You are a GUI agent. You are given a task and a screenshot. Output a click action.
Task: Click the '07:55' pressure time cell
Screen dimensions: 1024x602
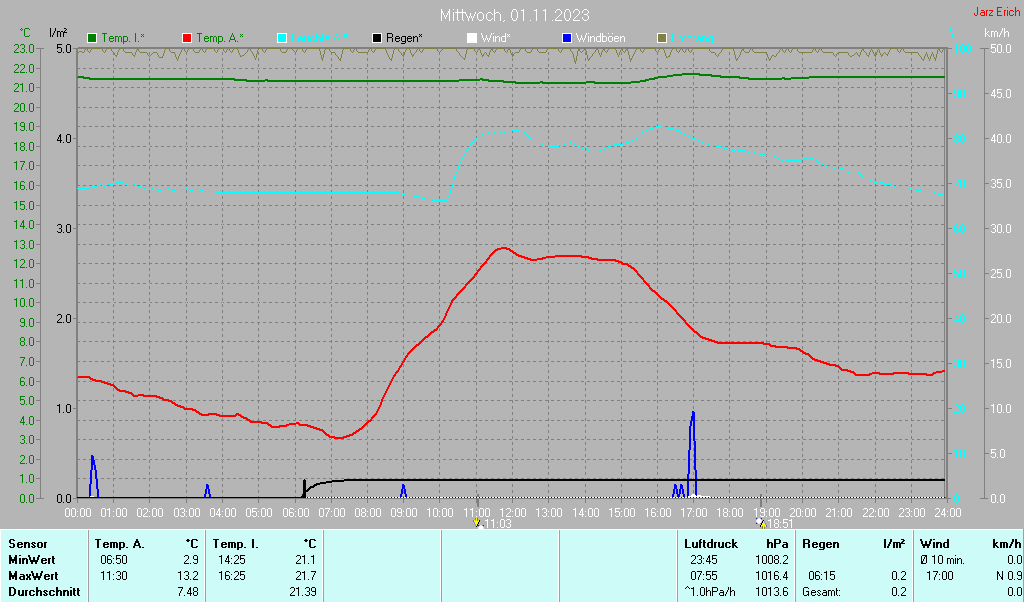[x=704, y=577]
